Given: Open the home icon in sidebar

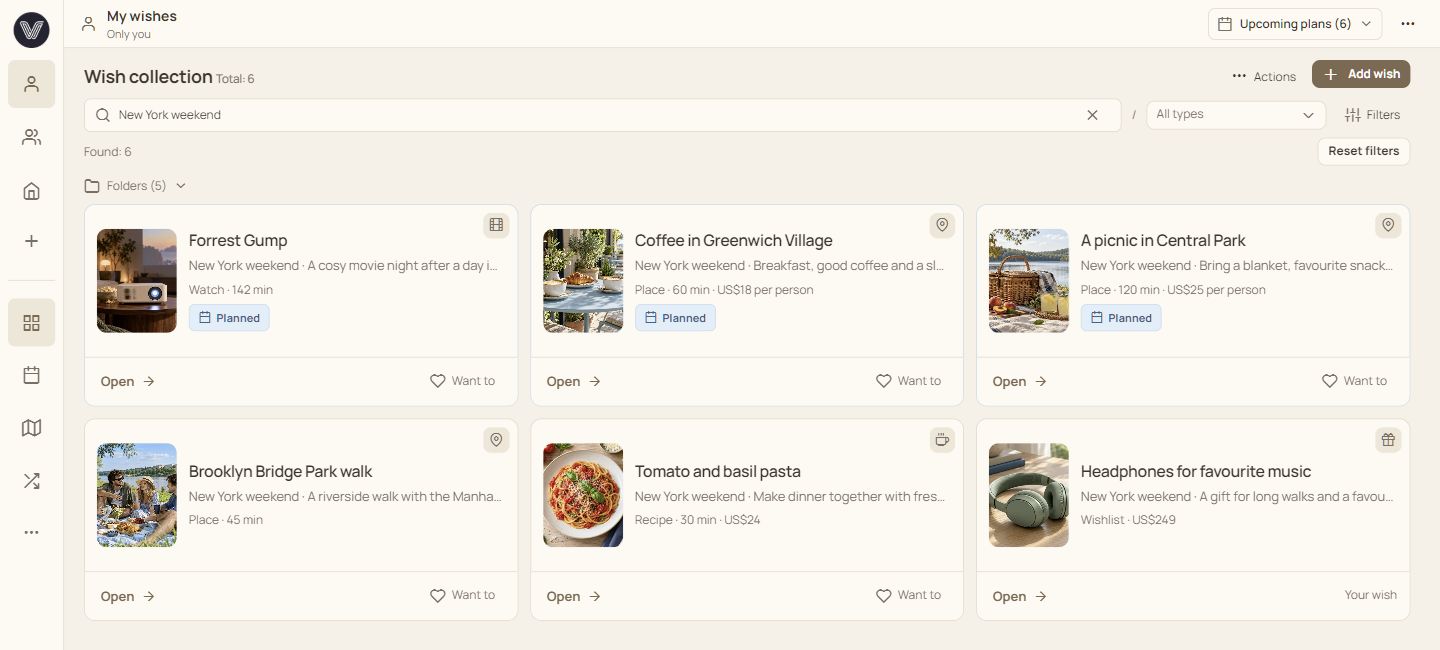Looking at the screenshot, I should click(x=31, y=190).
